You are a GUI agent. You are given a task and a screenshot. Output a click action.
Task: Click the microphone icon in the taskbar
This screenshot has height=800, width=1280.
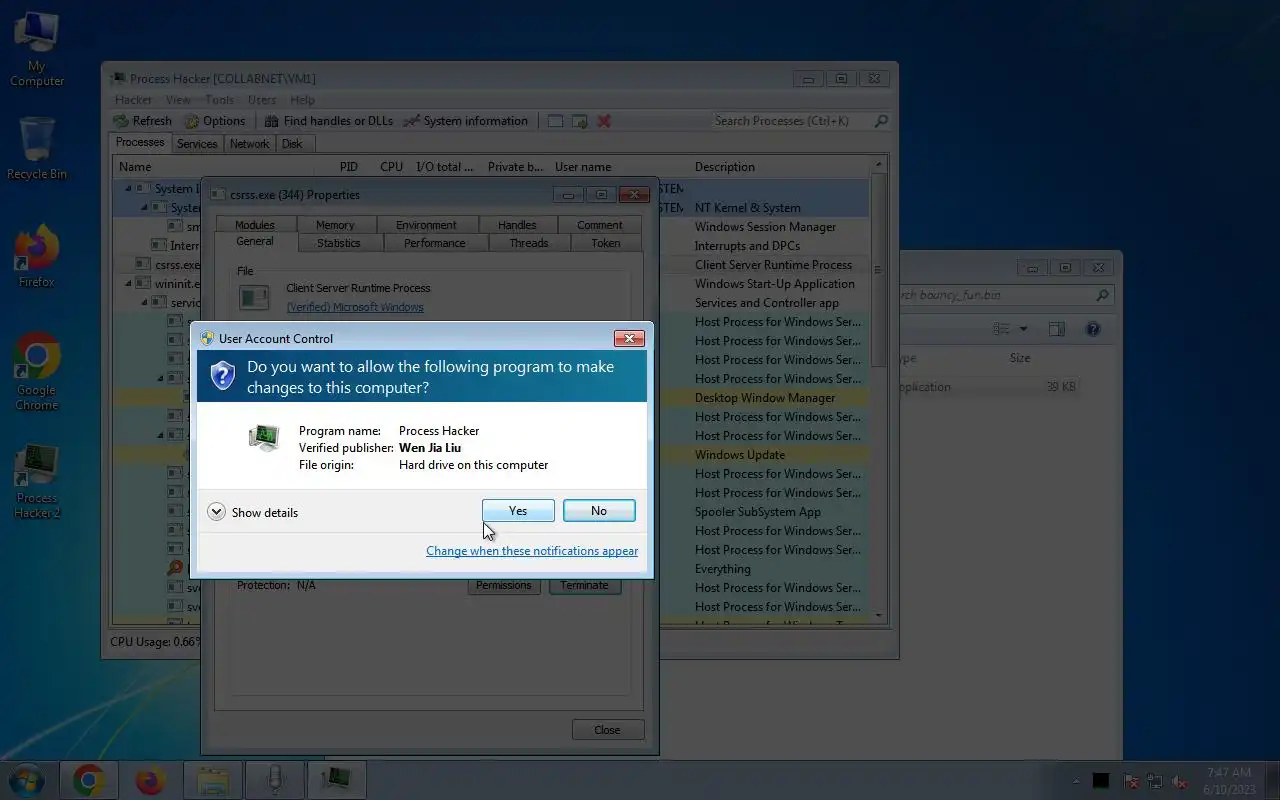[x=275, y=780]
